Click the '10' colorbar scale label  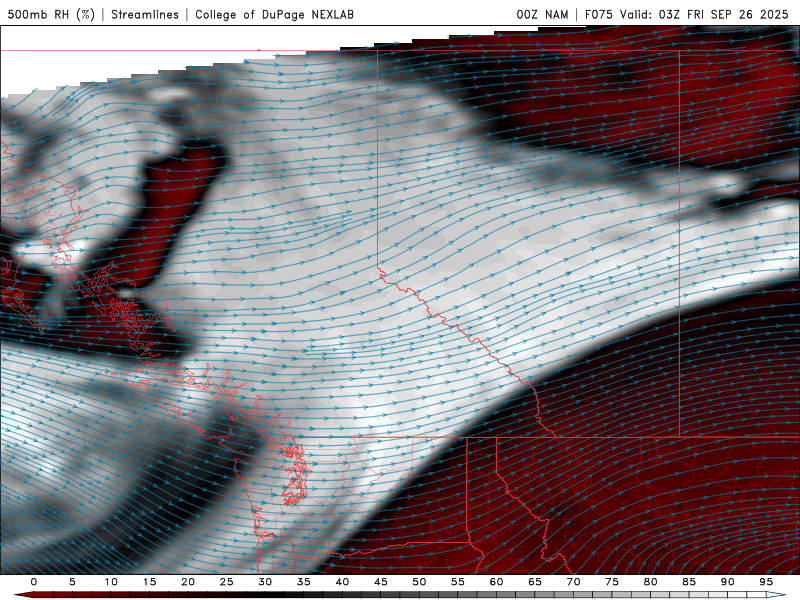[111, 582]
